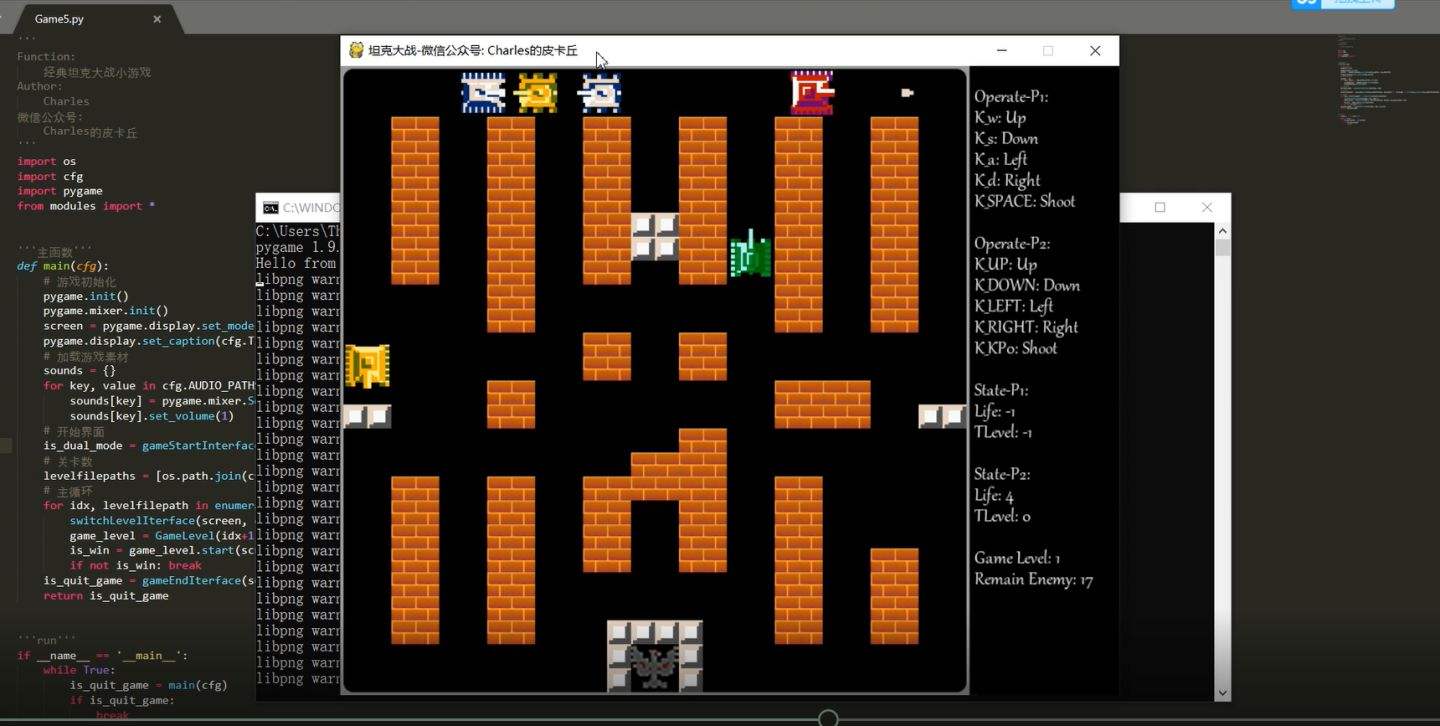Click the 'TLevel: 0' value
The width and height of the screenshot is (1440, 726).
point(1003,516)
